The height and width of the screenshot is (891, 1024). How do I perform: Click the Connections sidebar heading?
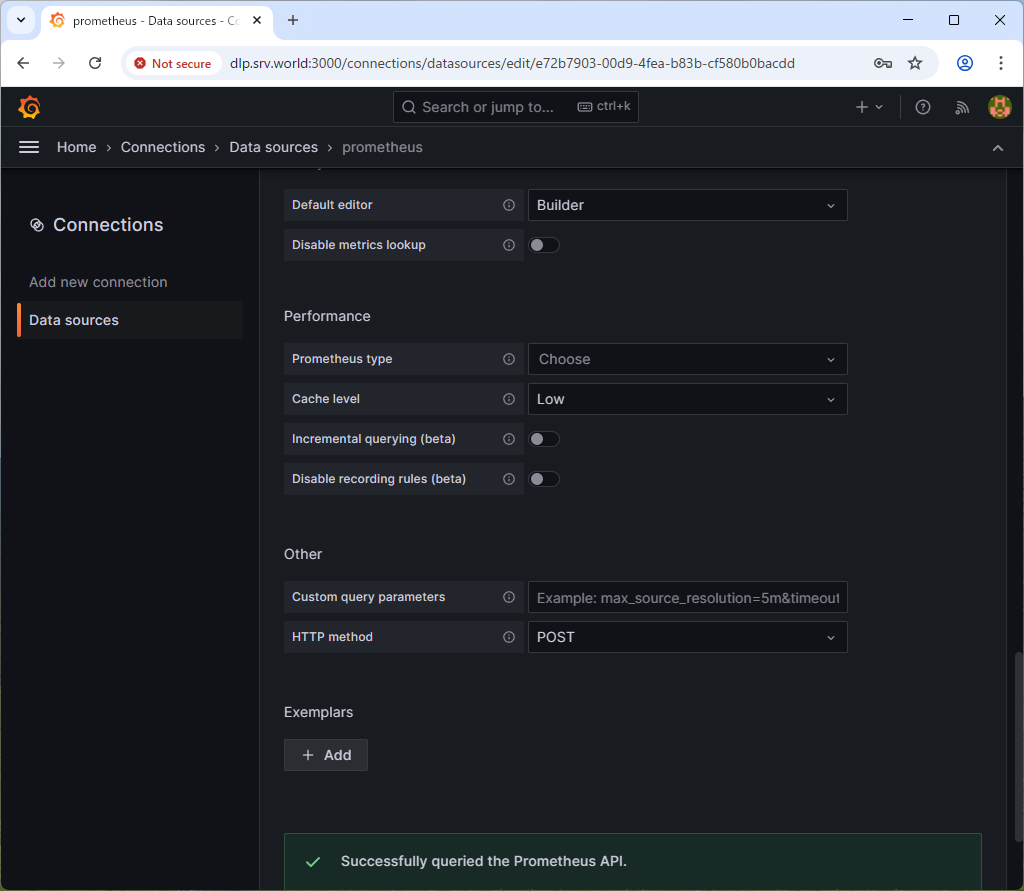click(108, 225)
